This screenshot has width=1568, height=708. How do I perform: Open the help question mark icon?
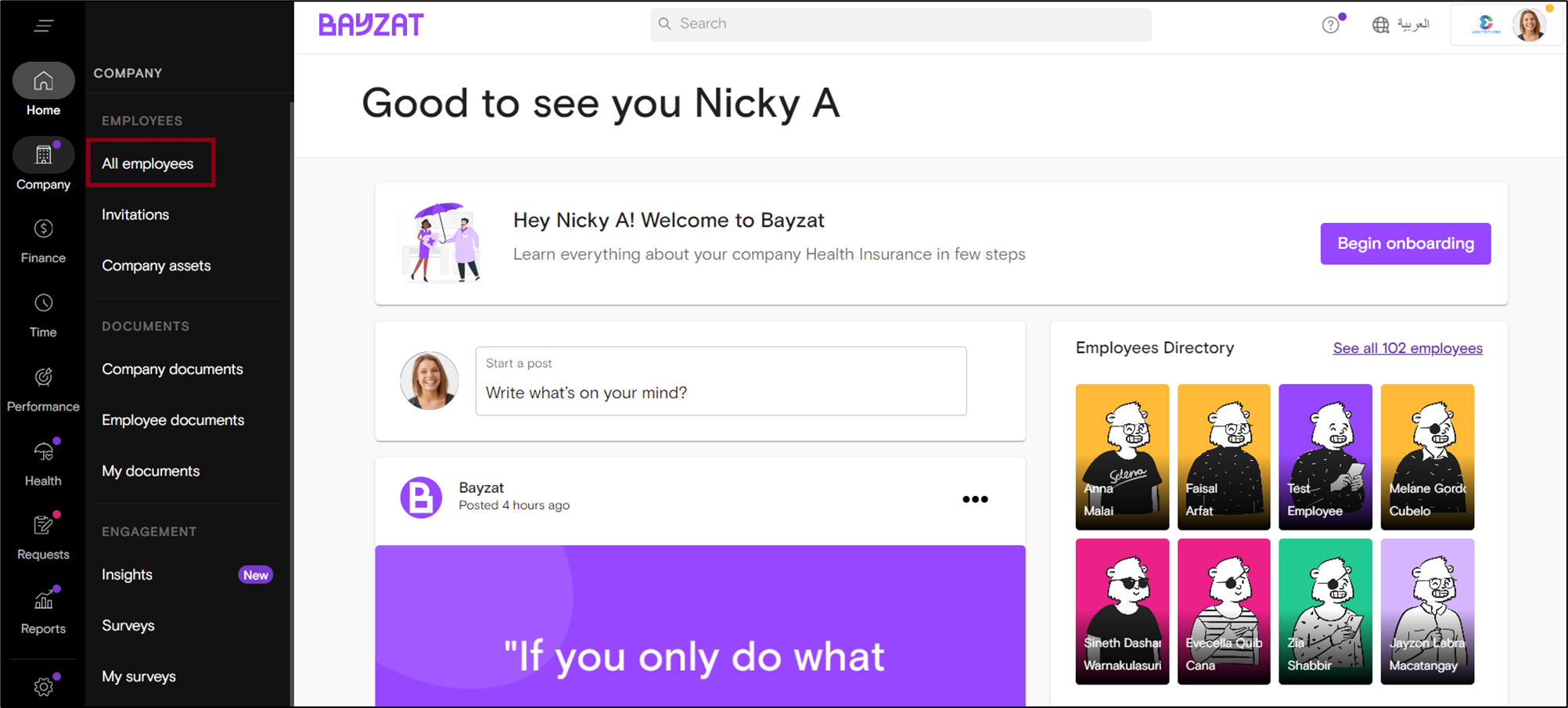pyautogui.click(x=1330, y=25)
